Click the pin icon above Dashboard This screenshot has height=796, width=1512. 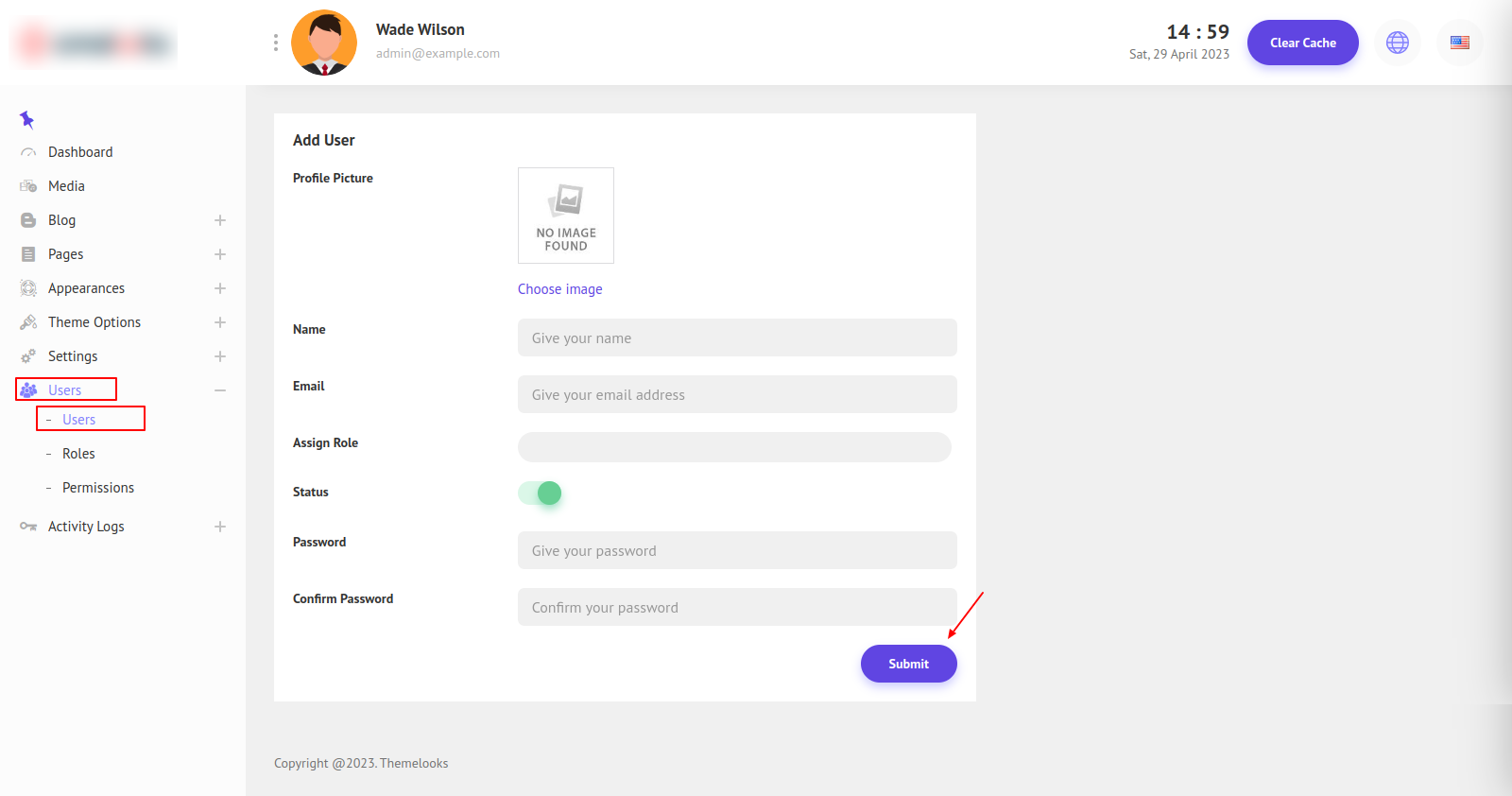(x=26, y=119)
